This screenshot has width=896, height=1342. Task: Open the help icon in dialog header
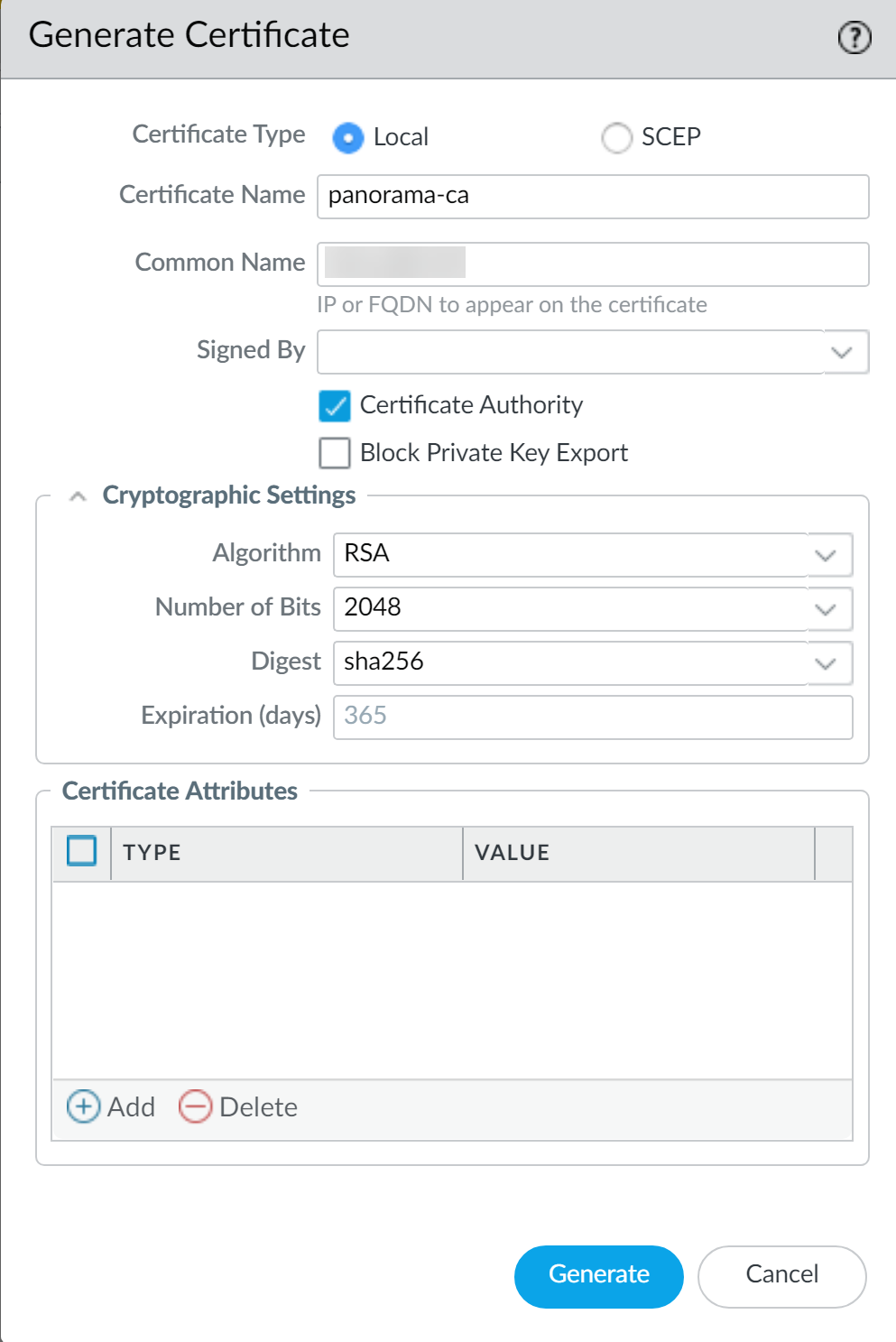(x=854, y=38)
